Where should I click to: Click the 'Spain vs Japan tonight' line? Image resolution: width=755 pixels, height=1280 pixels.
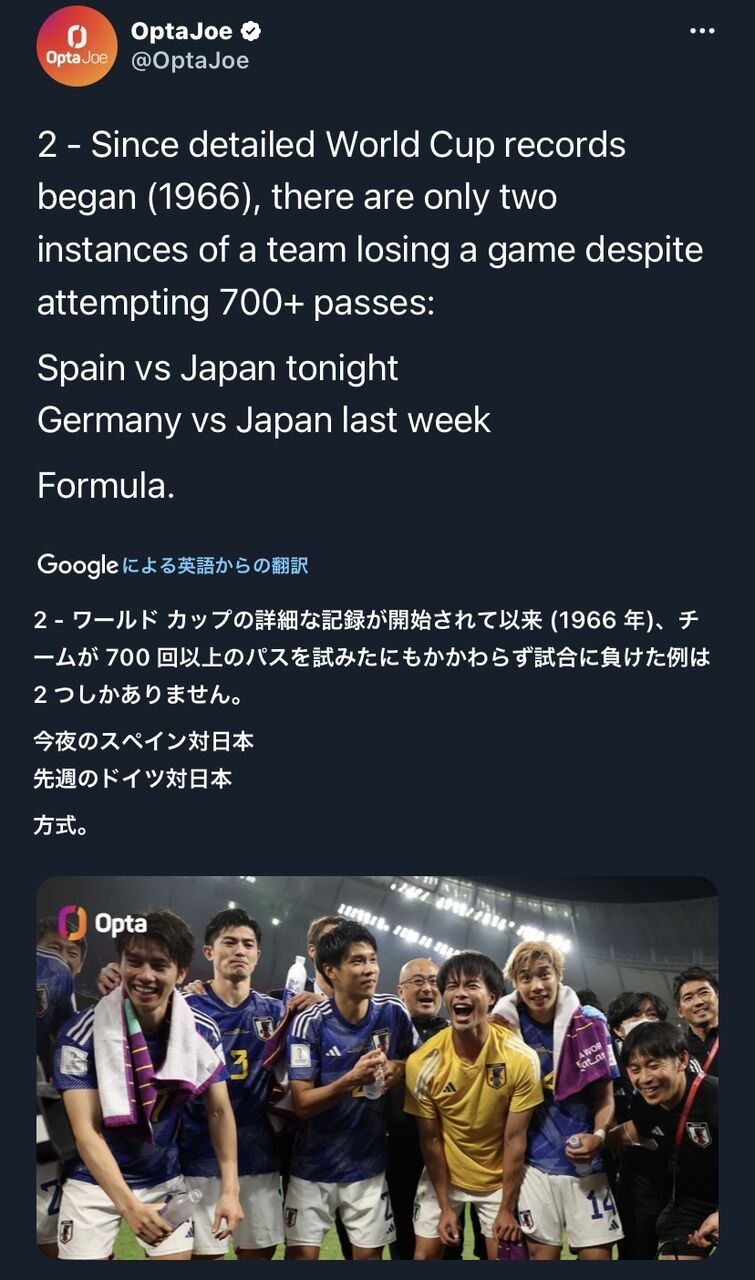tap(218, 368)
